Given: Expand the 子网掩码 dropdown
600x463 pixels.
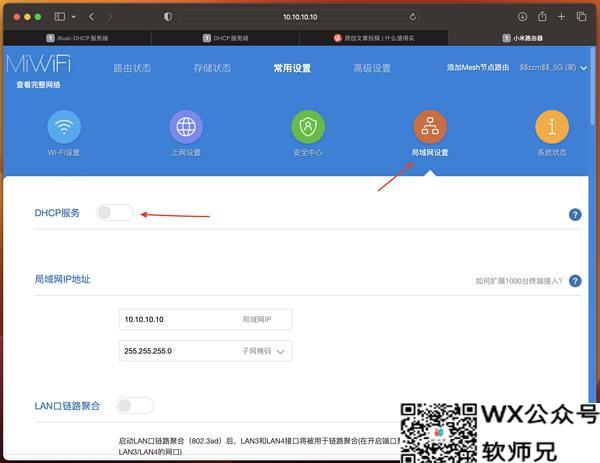Looking at the screenshot, I should [281, 352].
